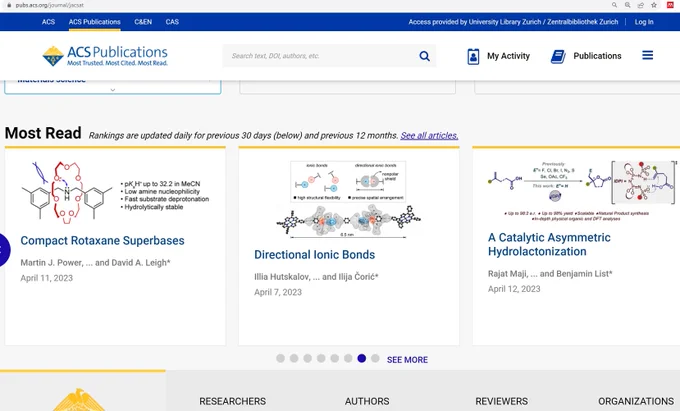The width and height of the screenshot is (680, 411).
Task: Click the See all articles link
Action: point(429,136)
